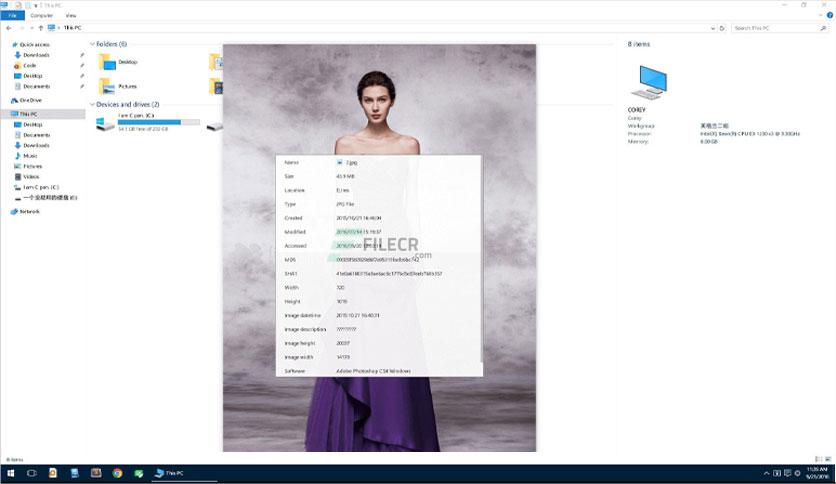
Task: Select the C: drive icon
Action: pyautogui.click(x=105, y=124)
